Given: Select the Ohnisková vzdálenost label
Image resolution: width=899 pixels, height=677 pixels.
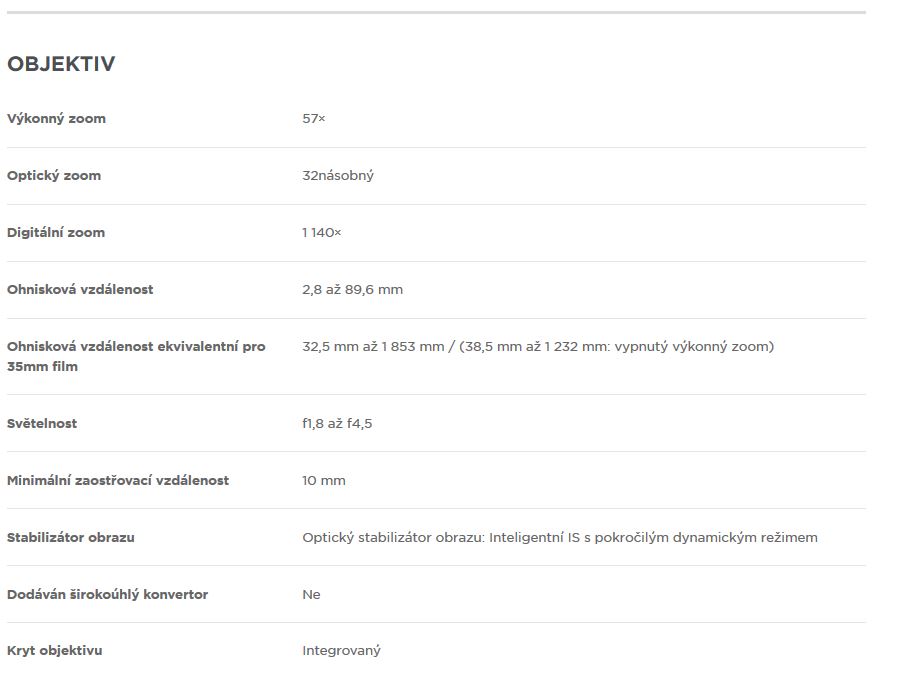Looking at the screenshot, I should (x=80, y=289).
